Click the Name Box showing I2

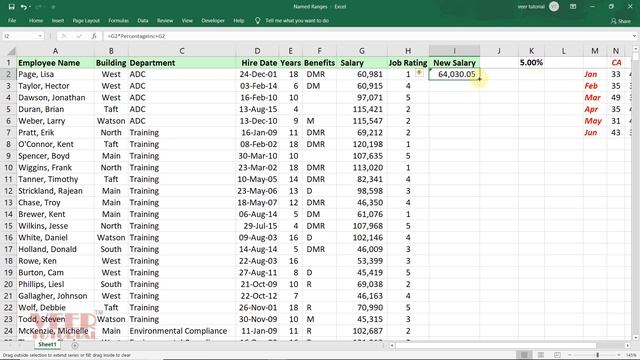[x=20, y=36]
